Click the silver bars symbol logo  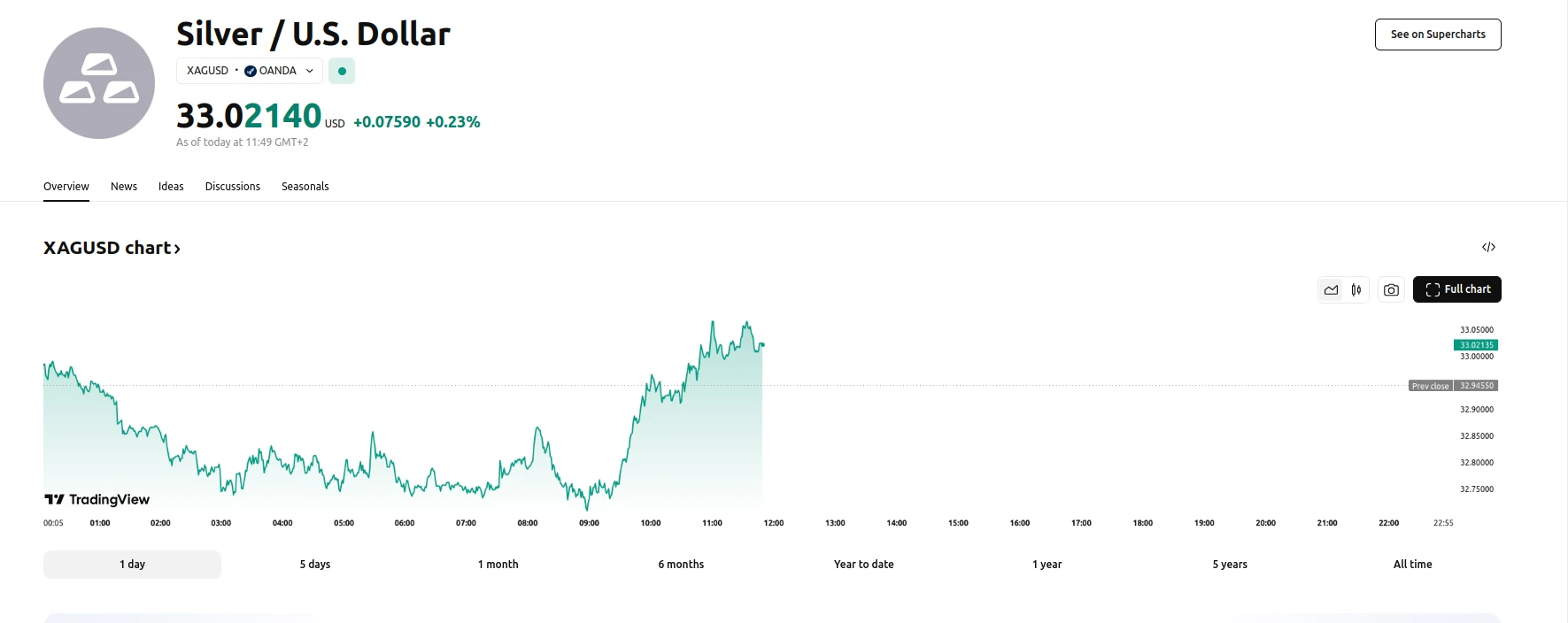click(x=99, y=83)
